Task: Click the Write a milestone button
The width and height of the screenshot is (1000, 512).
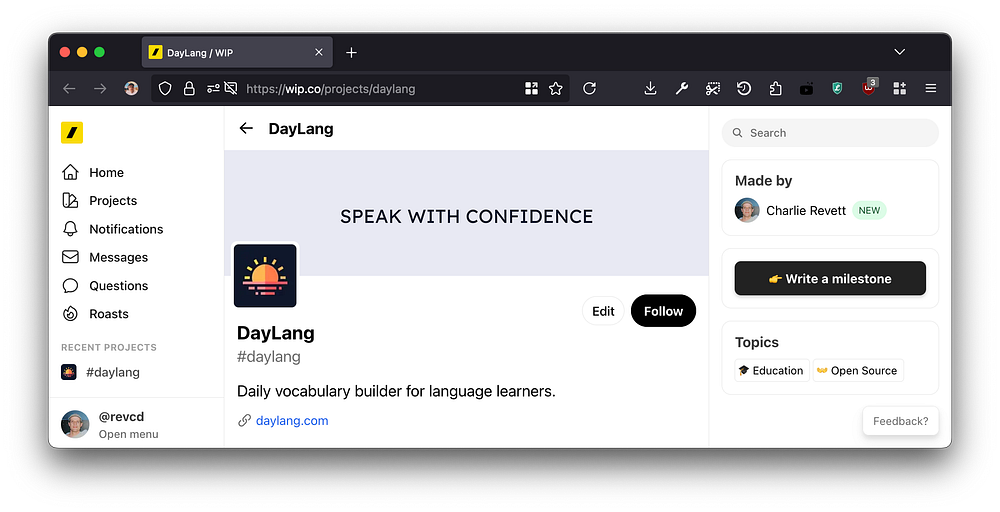Action: point(830,279)
